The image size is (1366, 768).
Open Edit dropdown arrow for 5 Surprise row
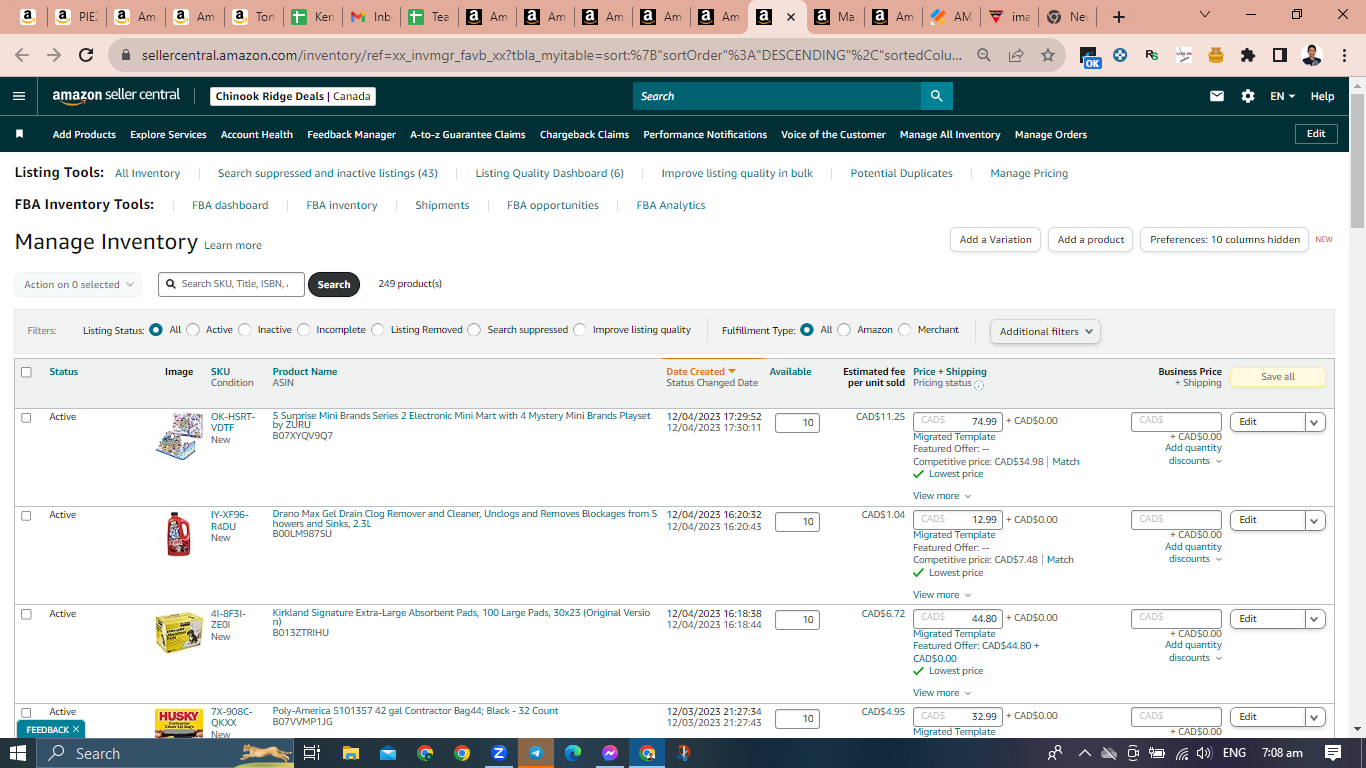[1315, 422]
